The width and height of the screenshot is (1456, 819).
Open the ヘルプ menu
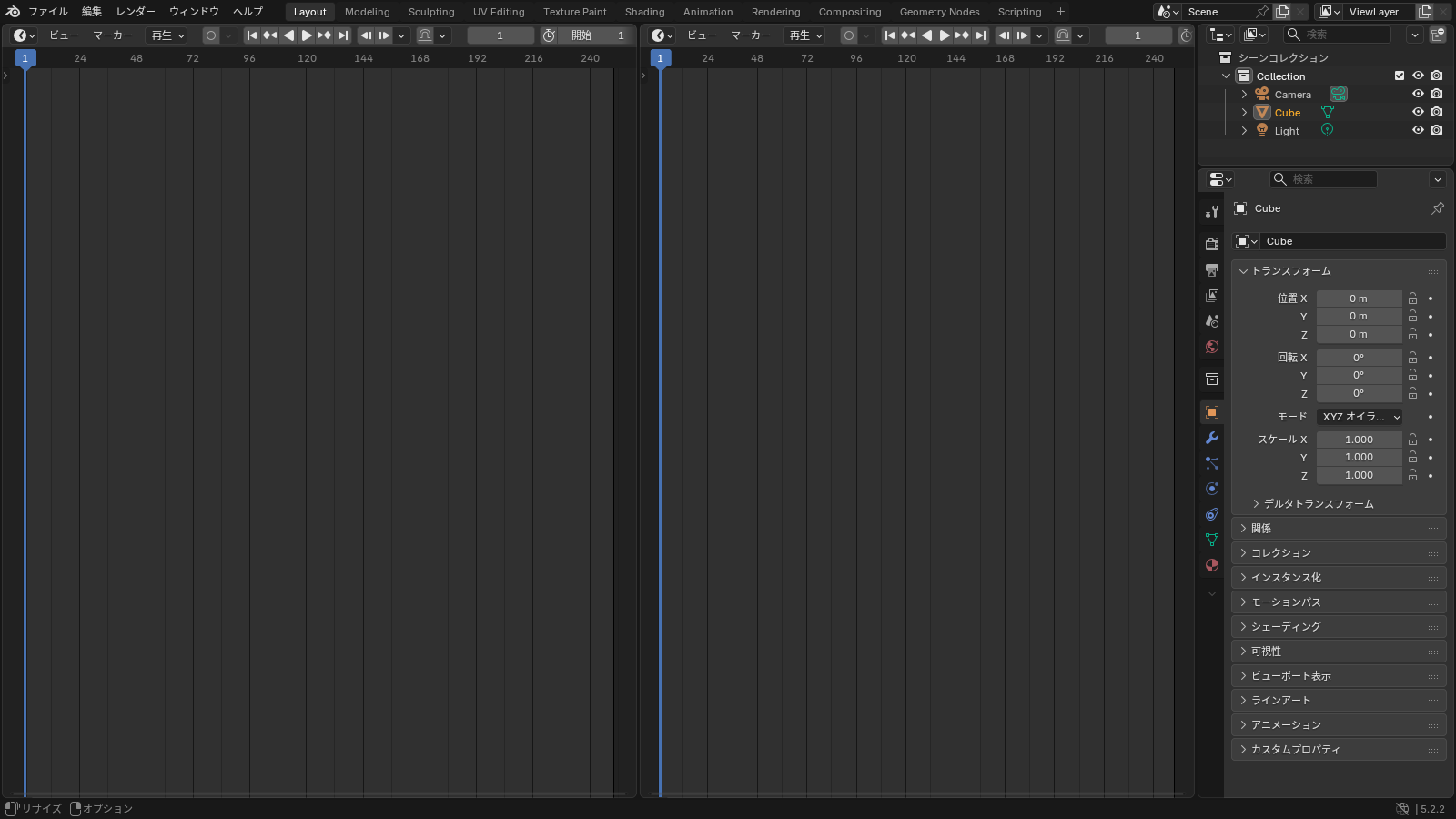(x=248, y=12)
